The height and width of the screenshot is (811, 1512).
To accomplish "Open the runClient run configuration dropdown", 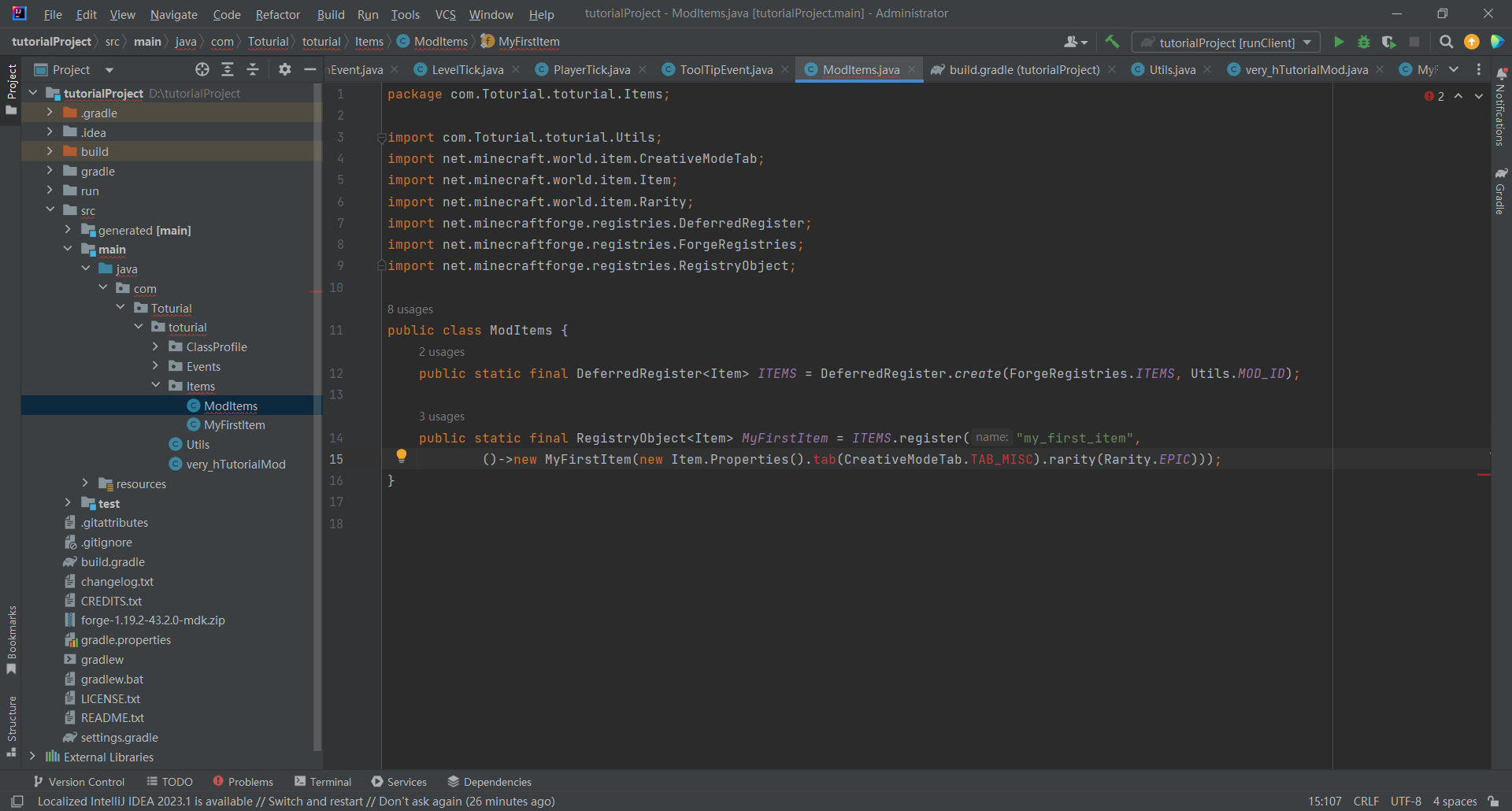I will click(x=1226, y=43).
